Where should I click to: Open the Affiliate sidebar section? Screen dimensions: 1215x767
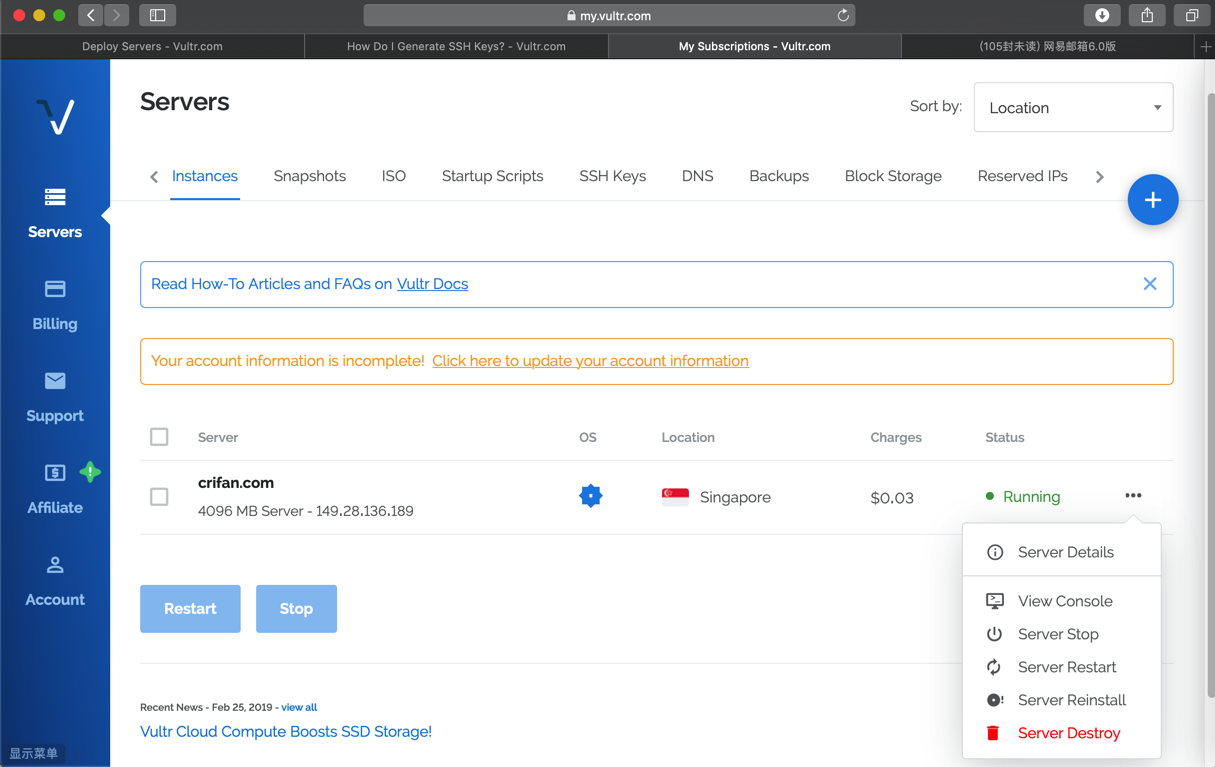coord(55,489)
